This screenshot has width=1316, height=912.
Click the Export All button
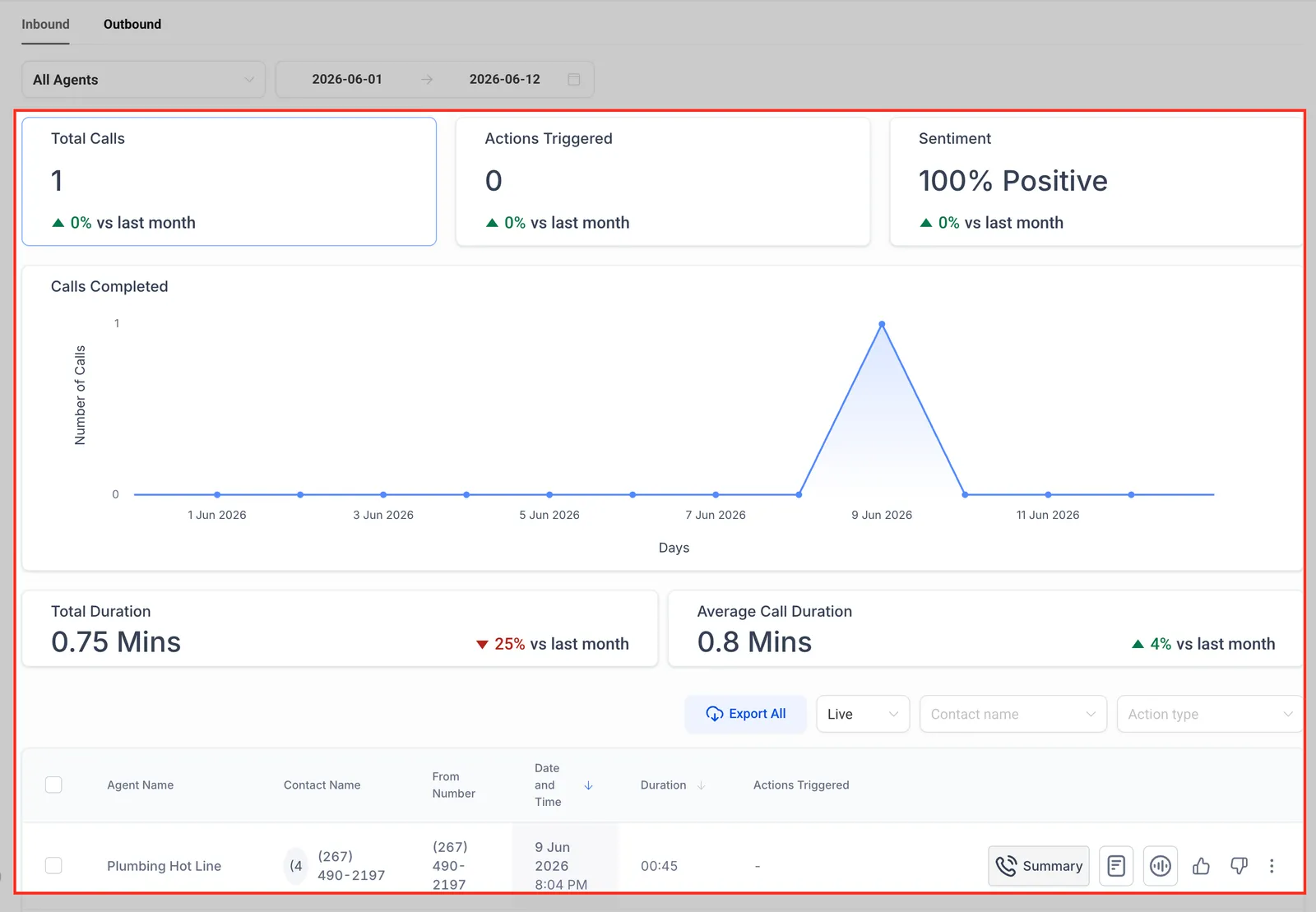(x=746, y=714)
